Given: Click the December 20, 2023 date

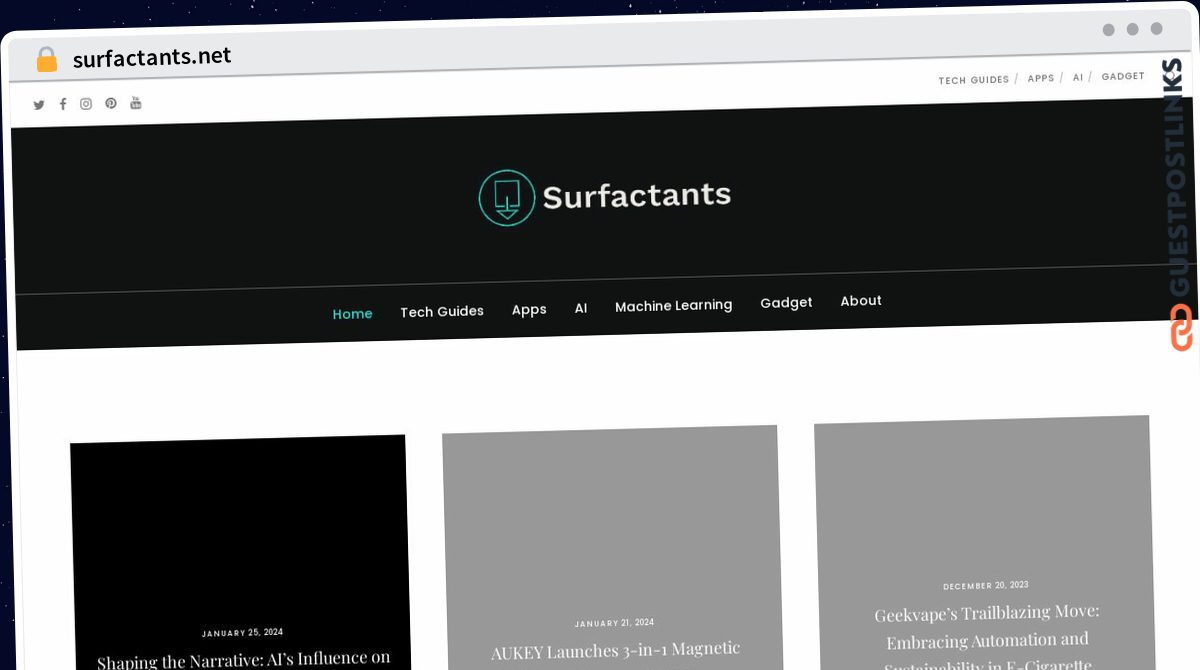Looking at the screenshot, I should coord(985,586).
